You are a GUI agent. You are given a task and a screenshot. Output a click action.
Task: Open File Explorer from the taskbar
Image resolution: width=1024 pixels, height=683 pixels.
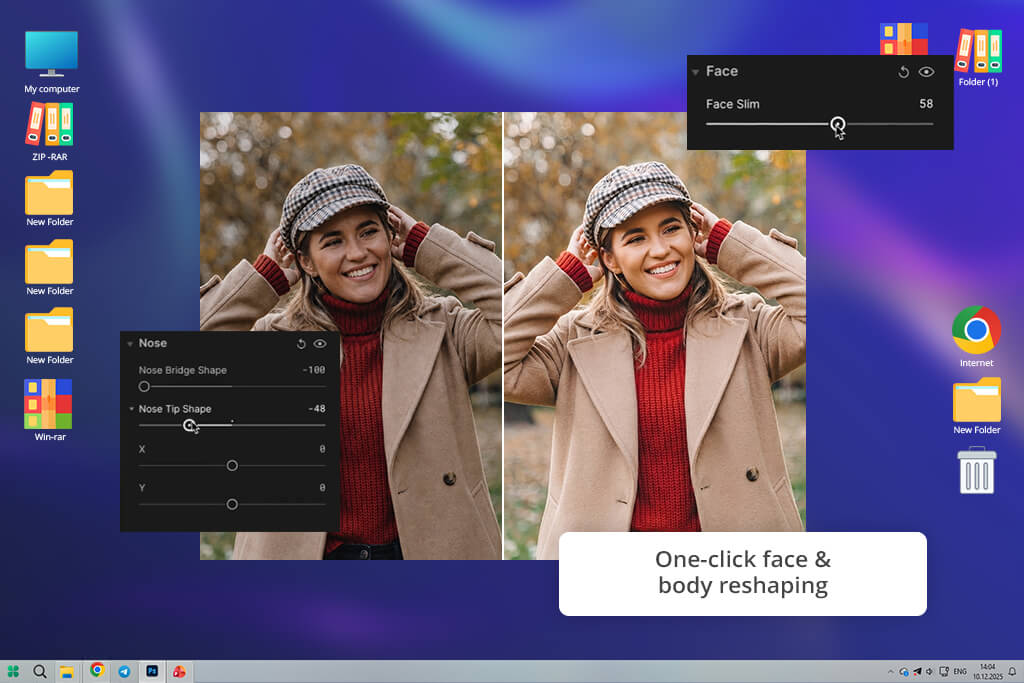point(67,671)
